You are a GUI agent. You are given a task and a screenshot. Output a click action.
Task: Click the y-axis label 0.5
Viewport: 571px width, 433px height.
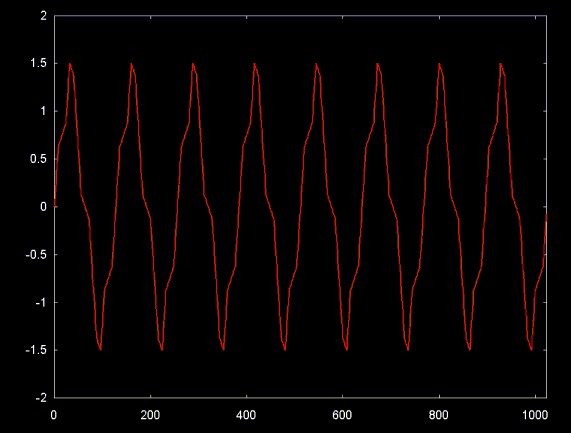click(x=39, y=159)
